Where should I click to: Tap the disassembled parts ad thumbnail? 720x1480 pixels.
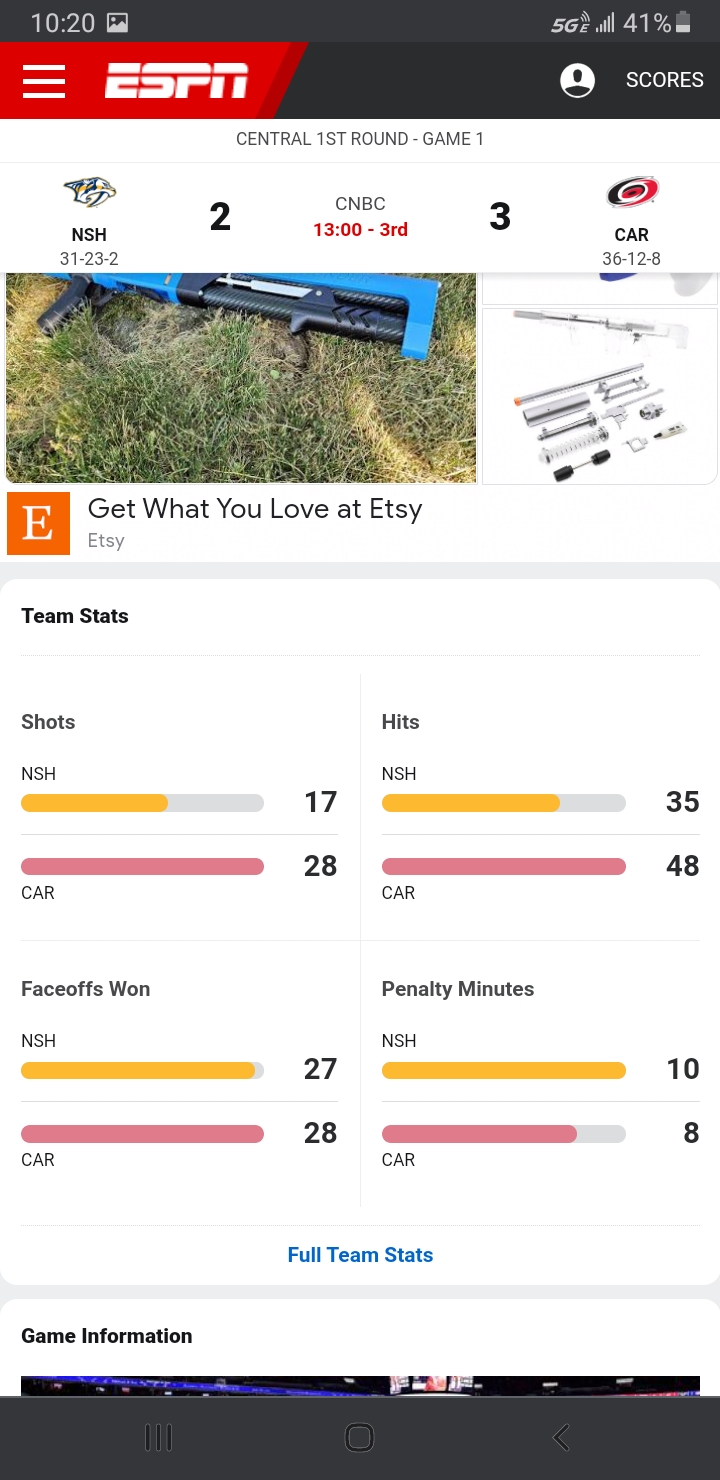point(600,396)
